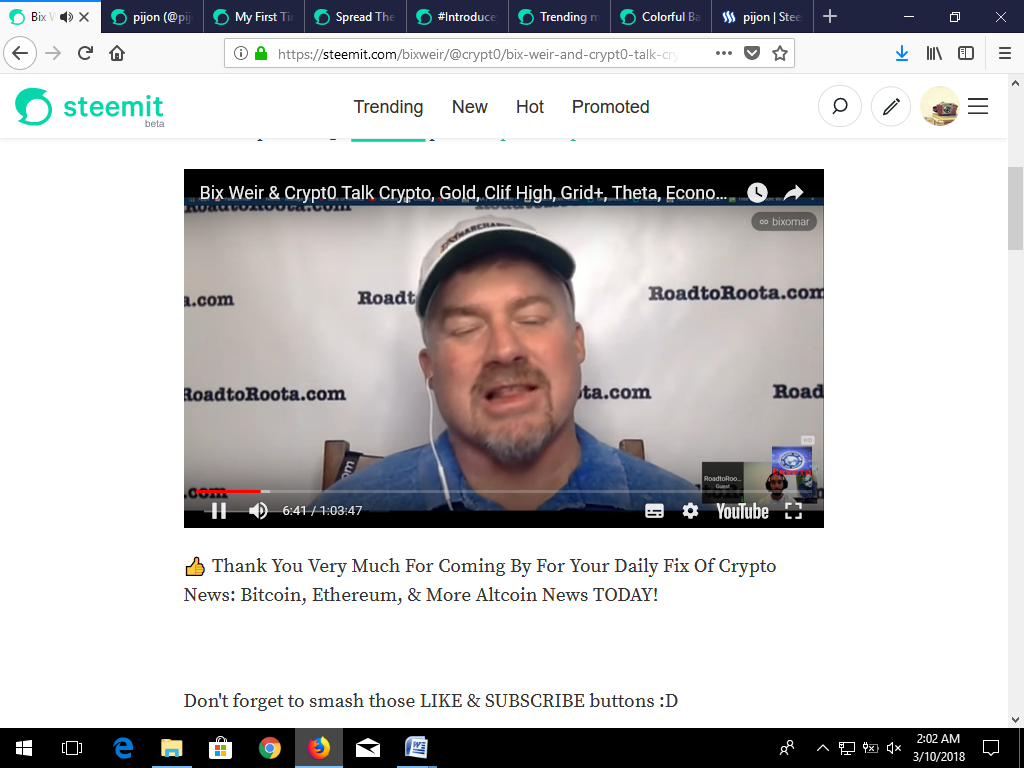Mute the Bix tab audio icon
This screenshot has width=1024, height=768.
66,17
